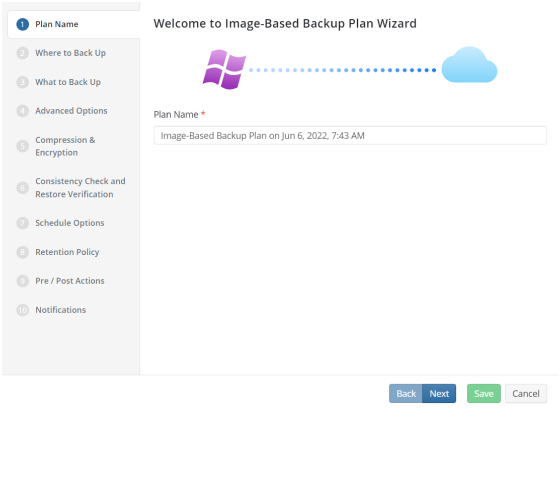Open the Retention Policy step
This screenshot has width=560, height=480.
coord(67,252)
